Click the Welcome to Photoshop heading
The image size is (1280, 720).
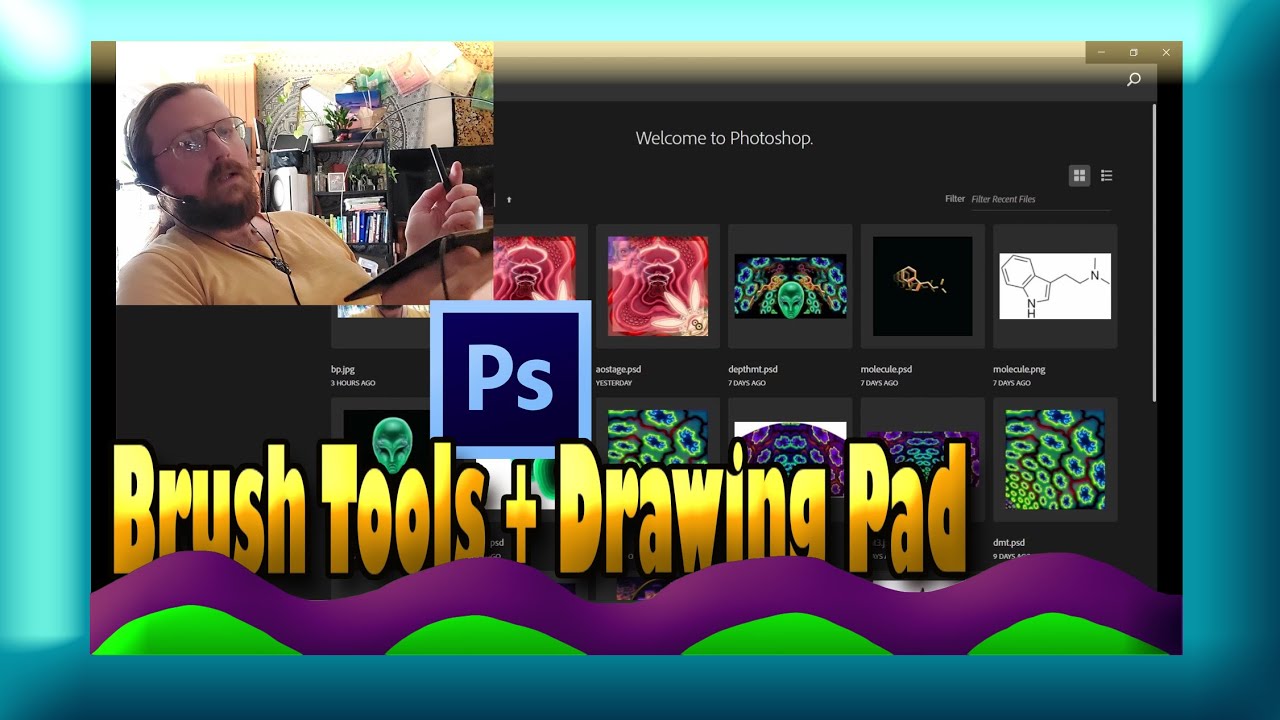[724, 139]
